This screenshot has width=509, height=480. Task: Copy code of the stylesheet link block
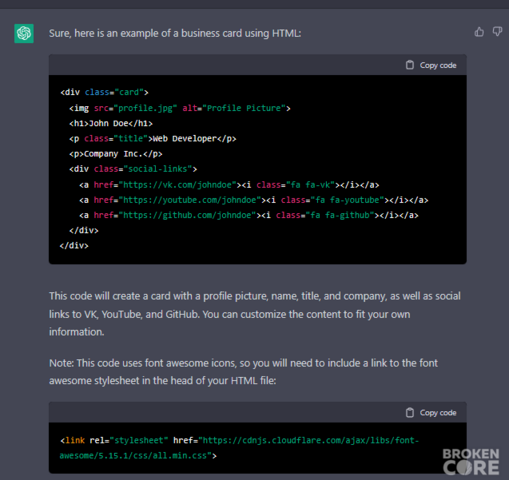(431, 413)
